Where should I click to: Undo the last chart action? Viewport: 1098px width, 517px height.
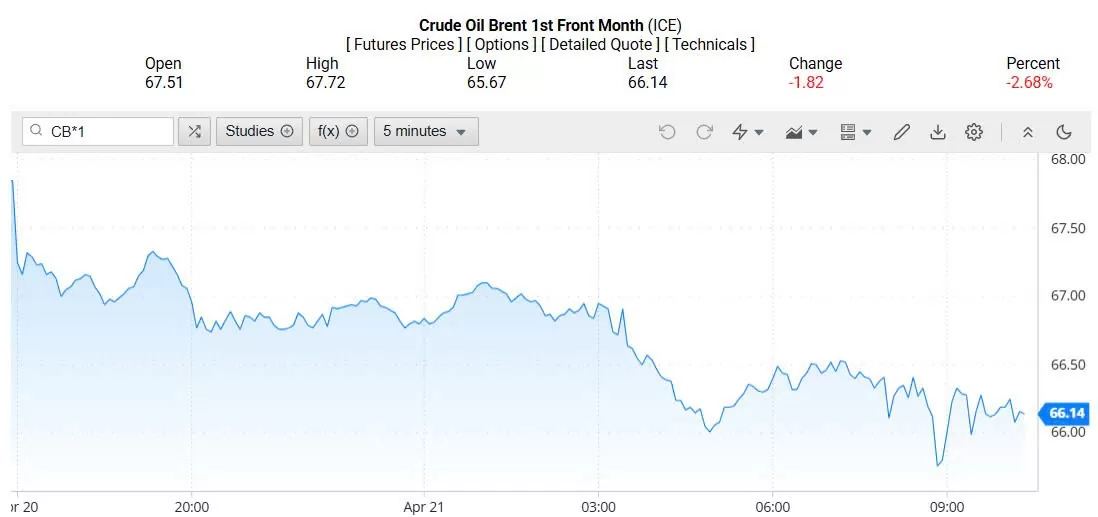pos(667,132)
